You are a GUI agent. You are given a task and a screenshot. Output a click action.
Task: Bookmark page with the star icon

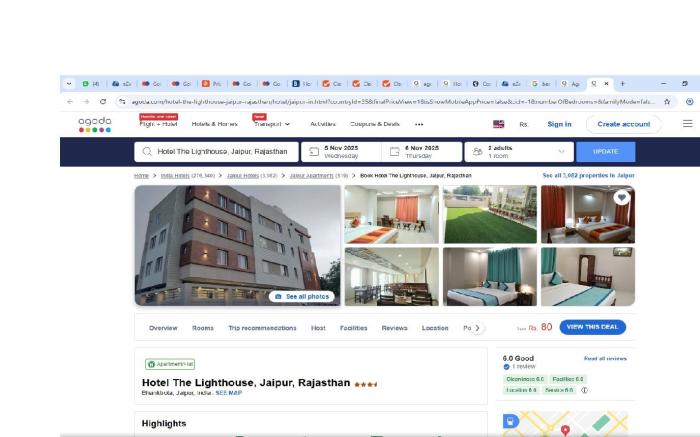click(667, 101)
